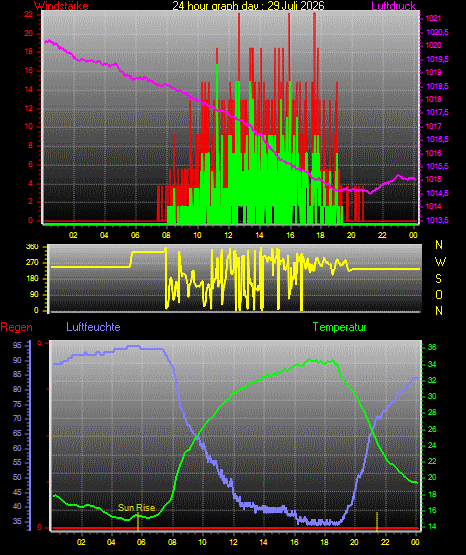Click the S compass direction letter

click(438, 279)
